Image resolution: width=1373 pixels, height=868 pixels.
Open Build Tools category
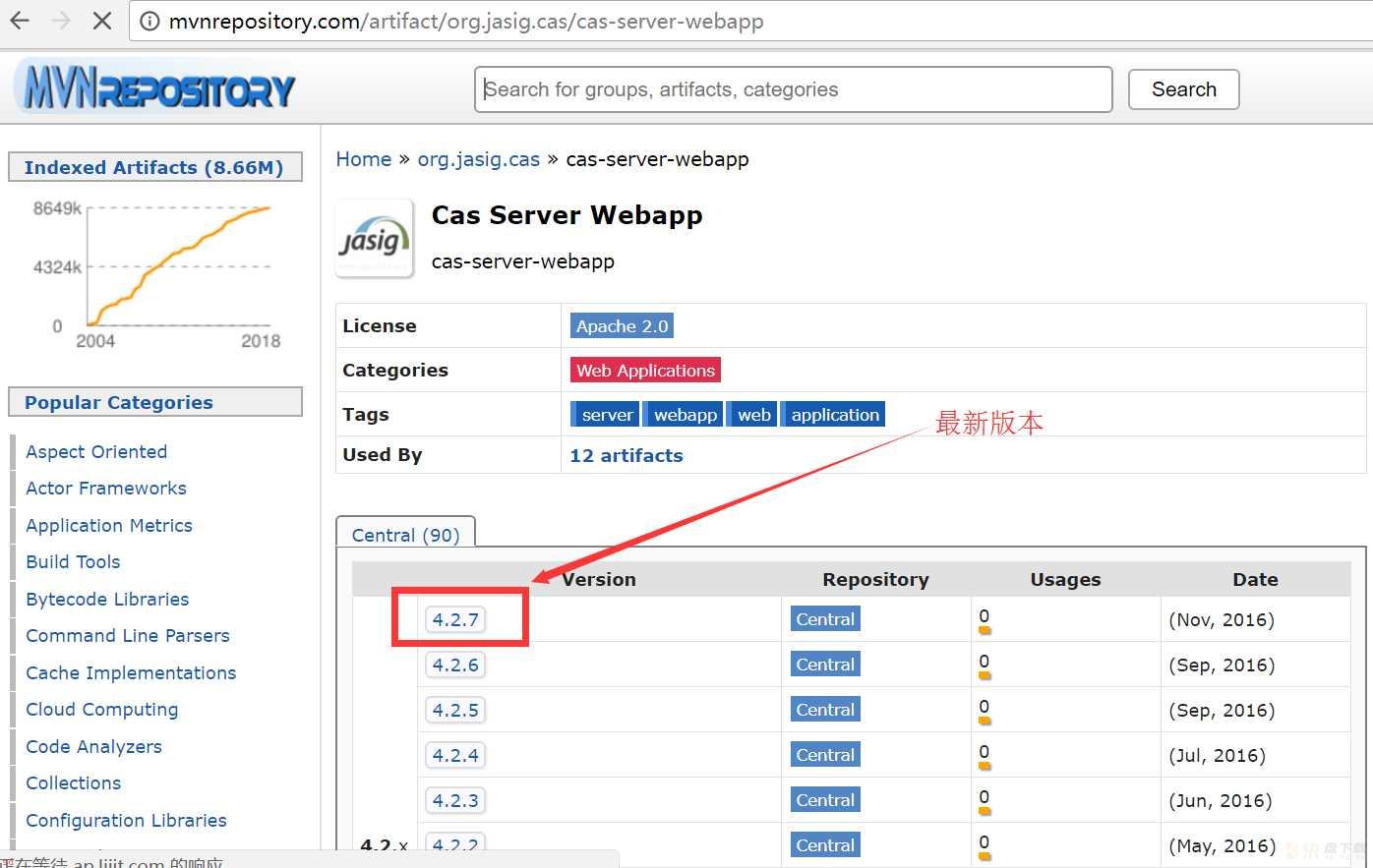coord(73,562)
